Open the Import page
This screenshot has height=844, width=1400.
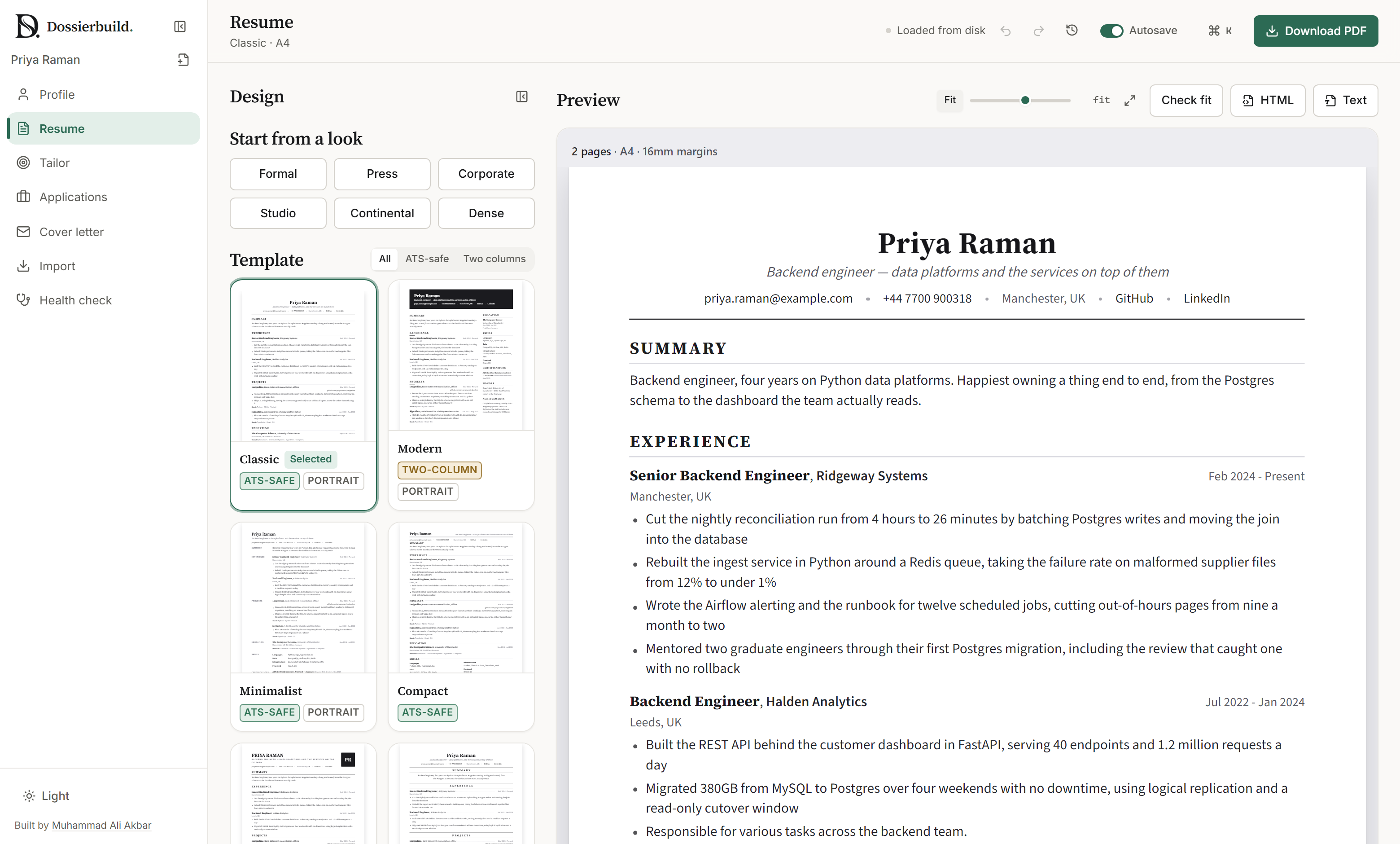tap(103, 266)
